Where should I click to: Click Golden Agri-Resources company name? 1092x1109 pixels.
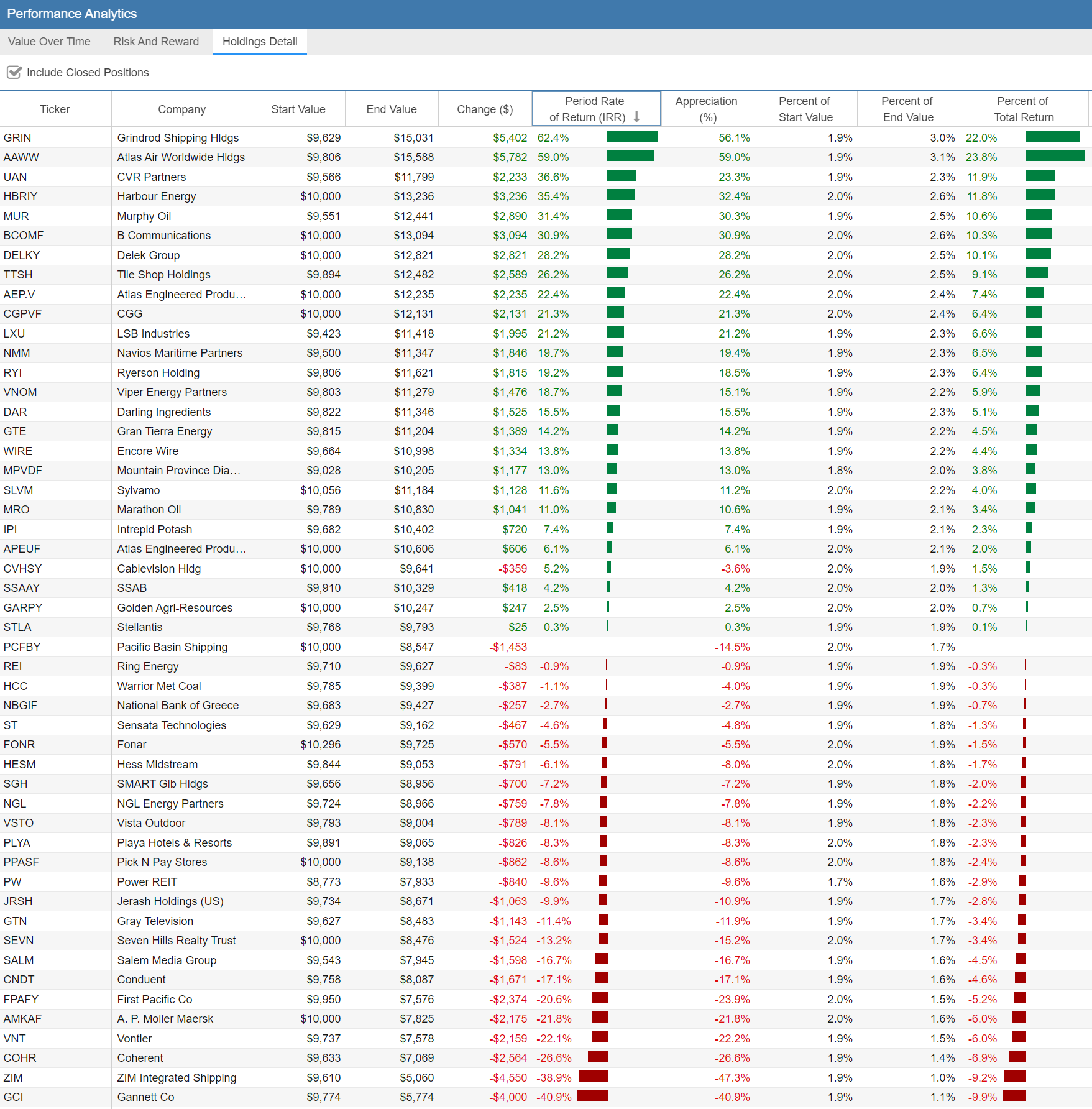pyautogui.click(x=175, y=608)
